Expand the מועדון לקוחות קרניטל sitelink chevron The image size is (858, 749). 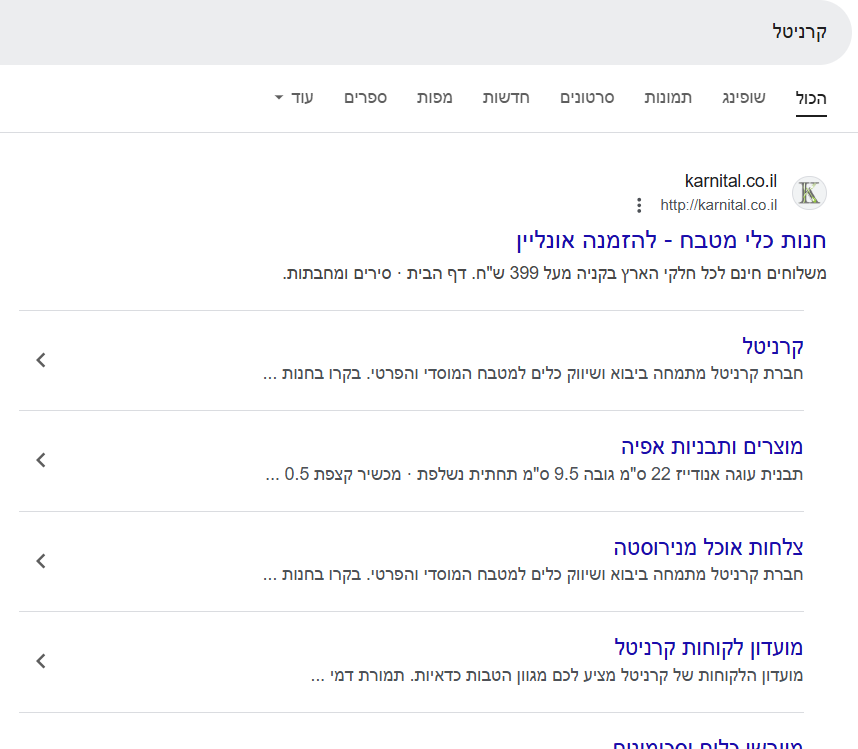click(41, 661)
